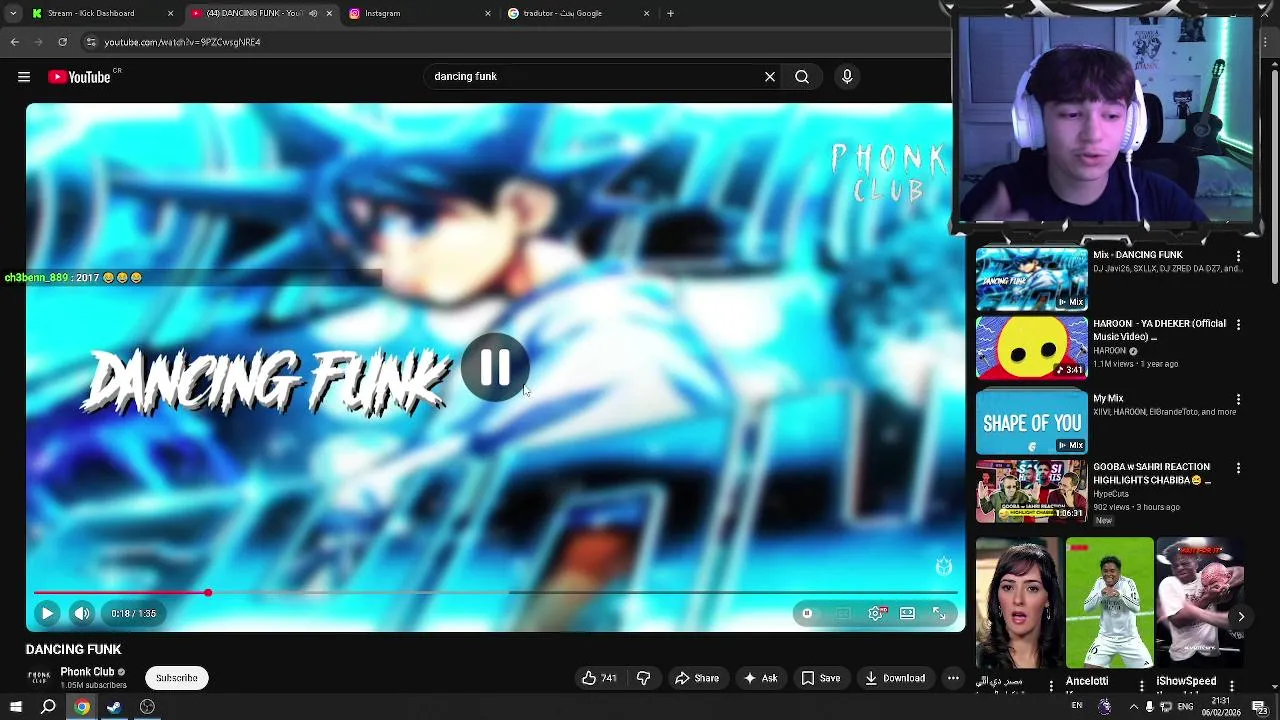Image resolution: width=1280 pixels, height=720 pixels.
Task: Like the video with thumbs up
Action: click(599, 678)
